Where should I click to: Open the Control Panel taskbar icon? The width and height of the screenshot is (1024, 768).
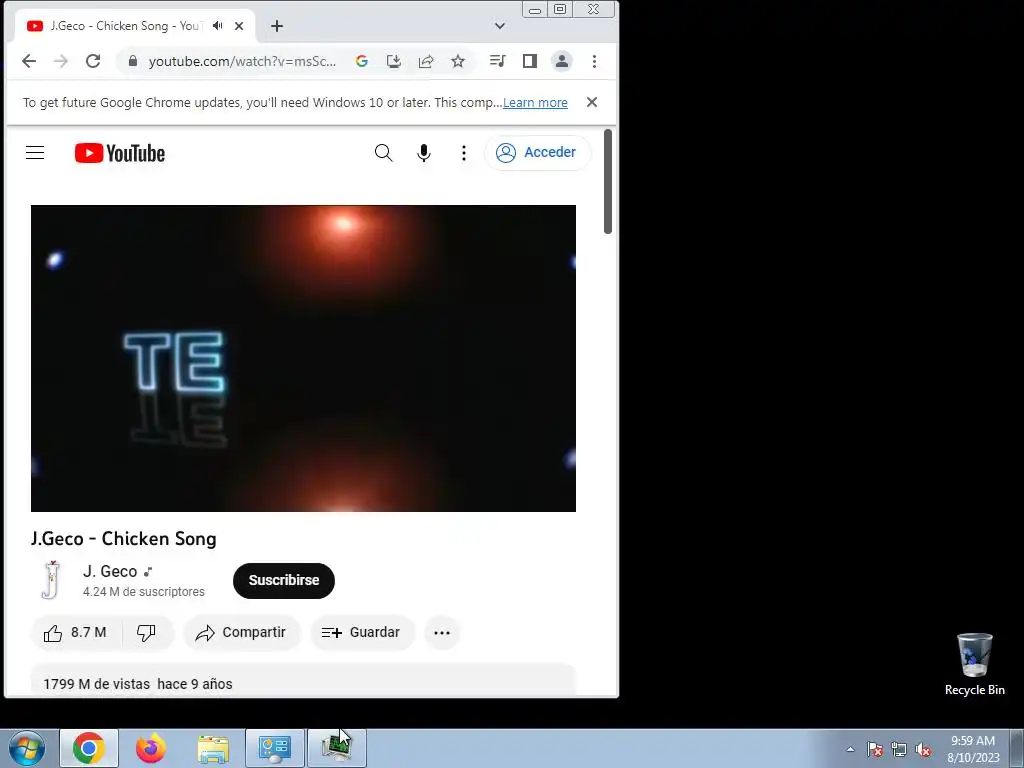point(275,748)
